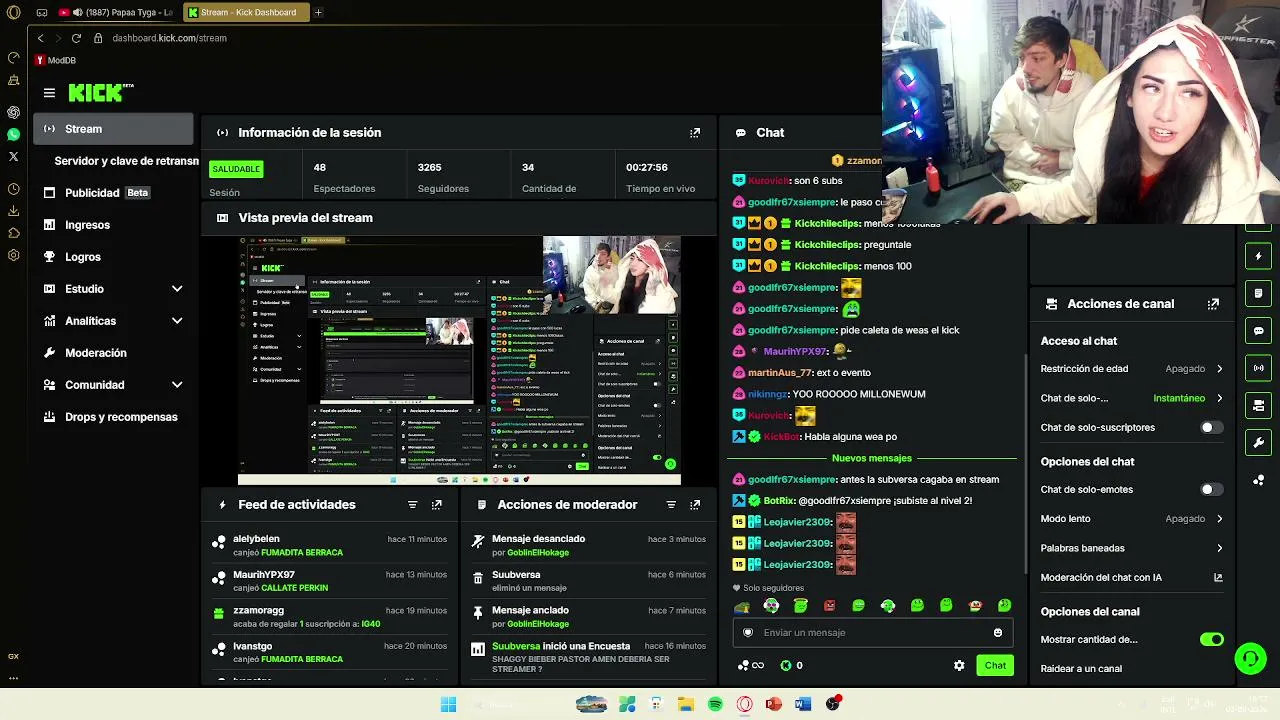Pop out the Acciones de moderador panel
Viewport: 1280px width, 720px height.
[695, 505]
